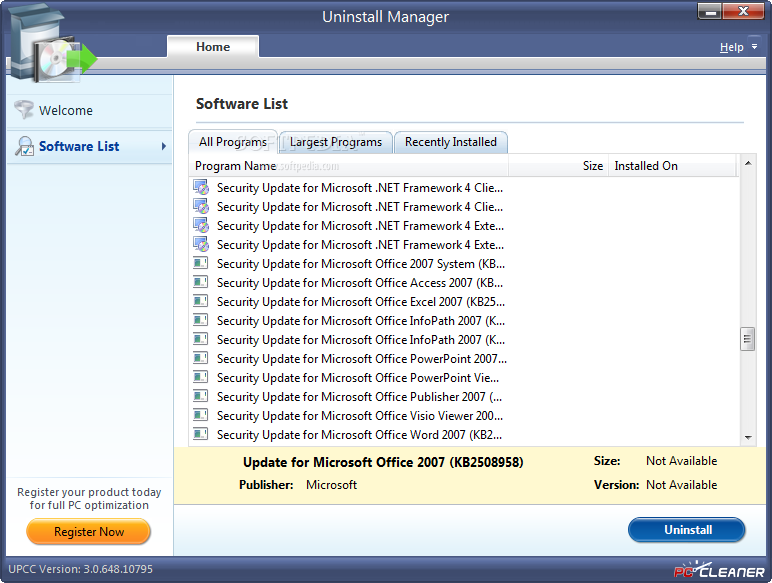Click the Update for Microsoft Office 2007 (KB2508958) title
The width and height of the screenshot is (772, 583).
(x=383, y=462)
